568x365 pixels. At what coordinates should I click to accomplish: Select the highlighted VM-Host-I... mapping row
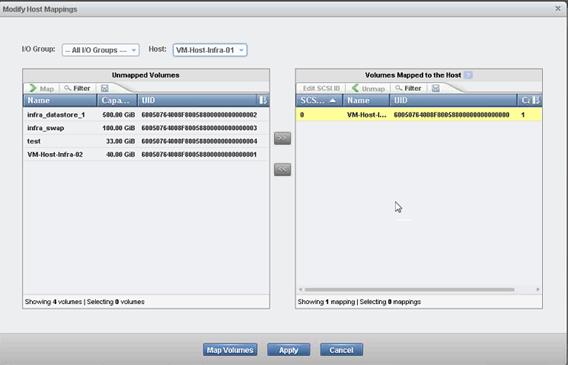419,115
